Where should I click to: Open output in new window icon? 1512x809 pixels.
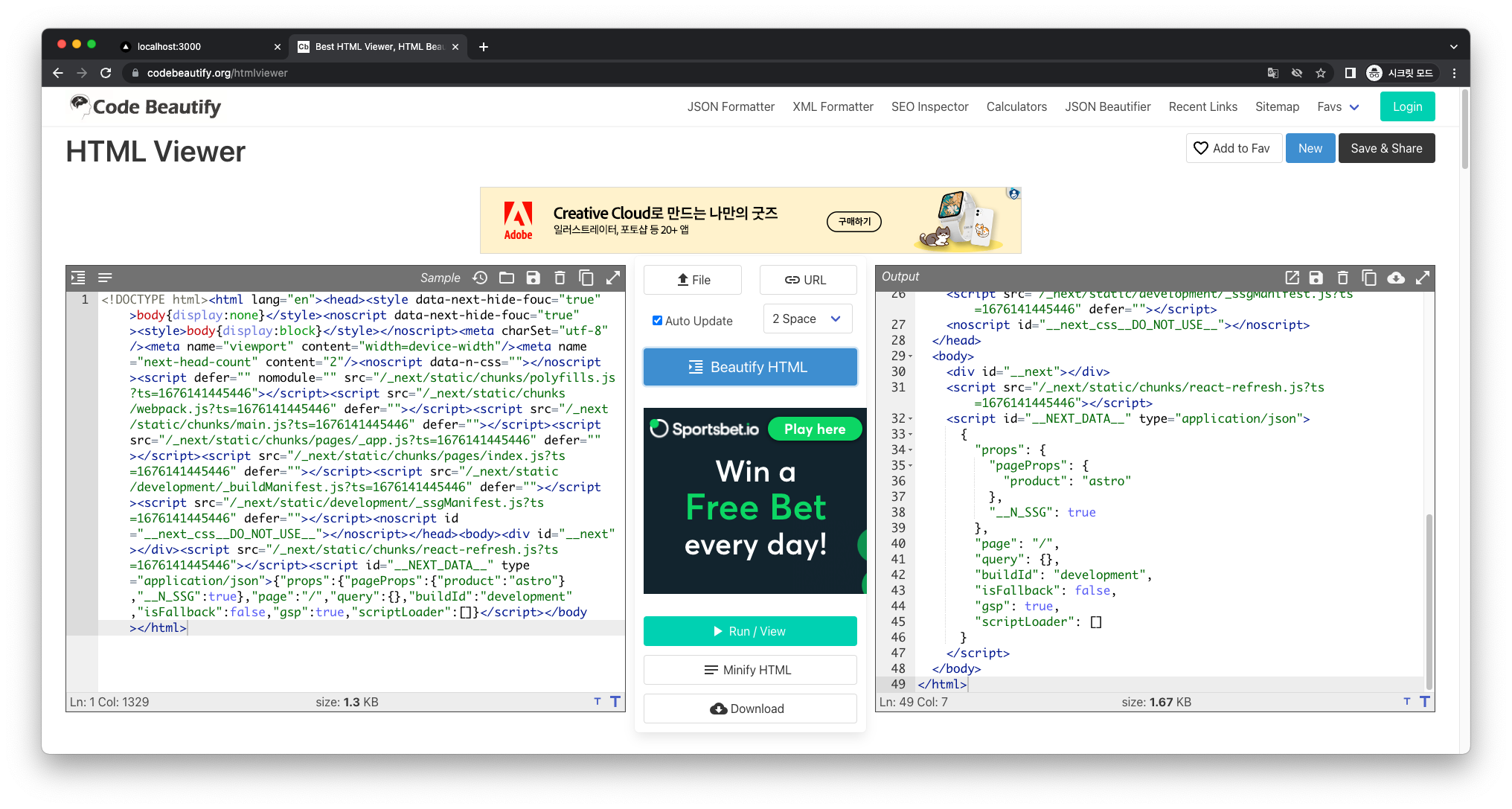1292,278
